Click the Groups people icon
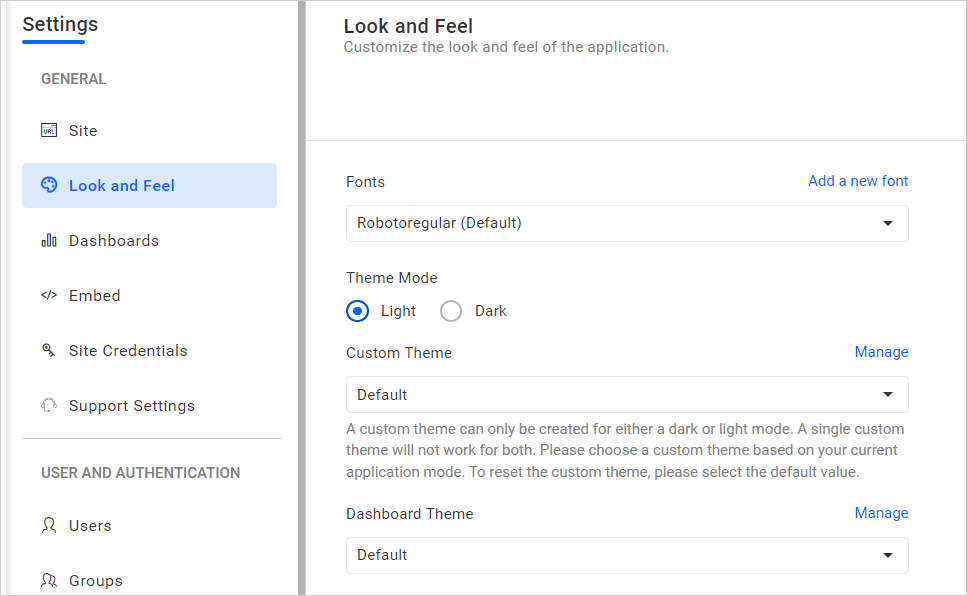967x596 pixels. pos(49,580)
